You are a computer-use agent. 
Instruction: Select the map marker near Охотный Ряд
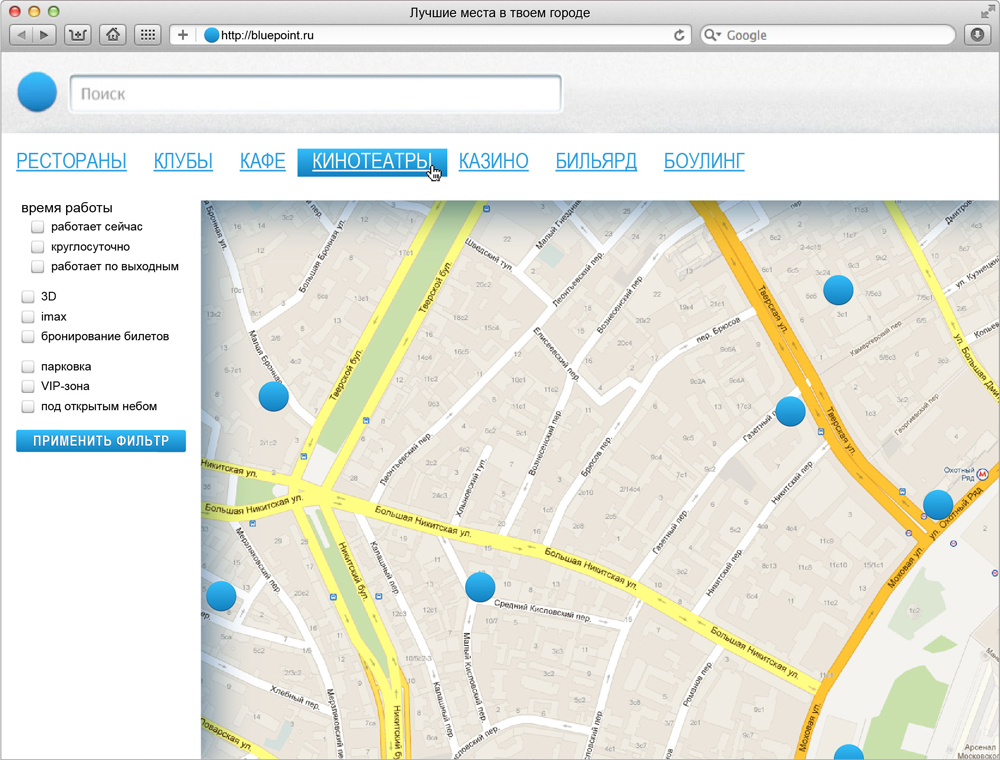tap(937, 505)
